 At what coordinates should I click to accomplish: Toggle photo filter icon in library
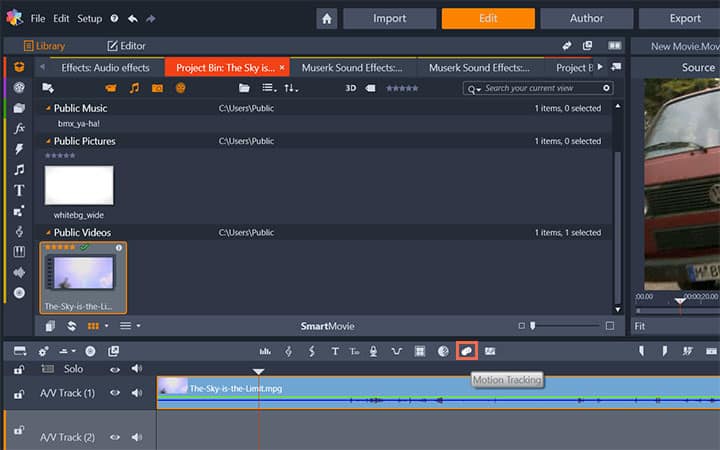(x=157, y=88)
